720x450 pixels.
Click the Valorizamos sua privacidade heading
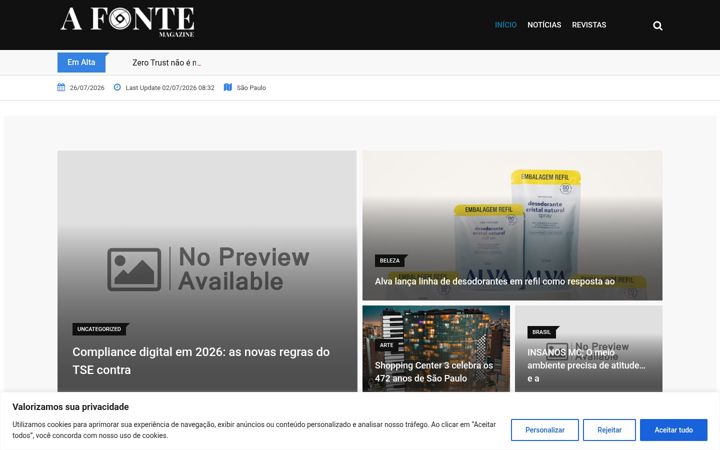coord(71,407)
